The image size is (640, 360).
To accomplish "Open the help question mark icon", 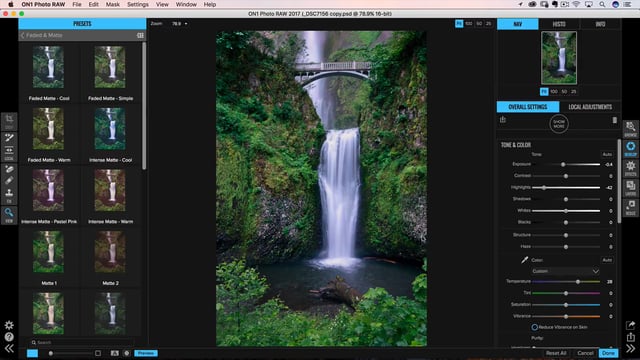I will 9,337.
